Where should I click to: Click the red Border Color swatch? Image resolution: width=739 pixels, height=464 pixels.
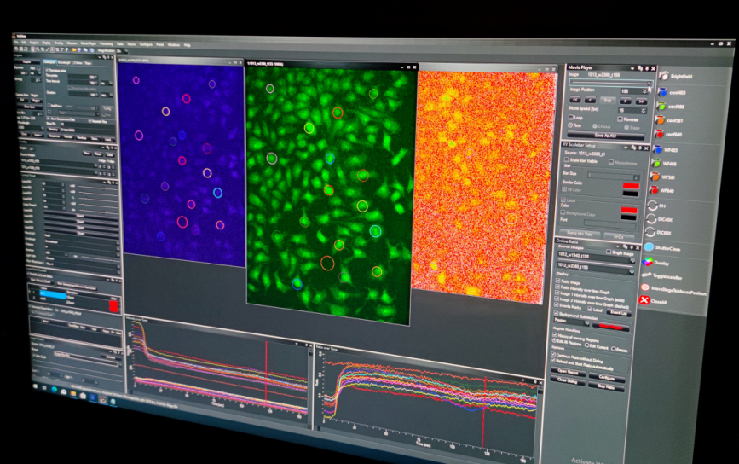[630, 185]
